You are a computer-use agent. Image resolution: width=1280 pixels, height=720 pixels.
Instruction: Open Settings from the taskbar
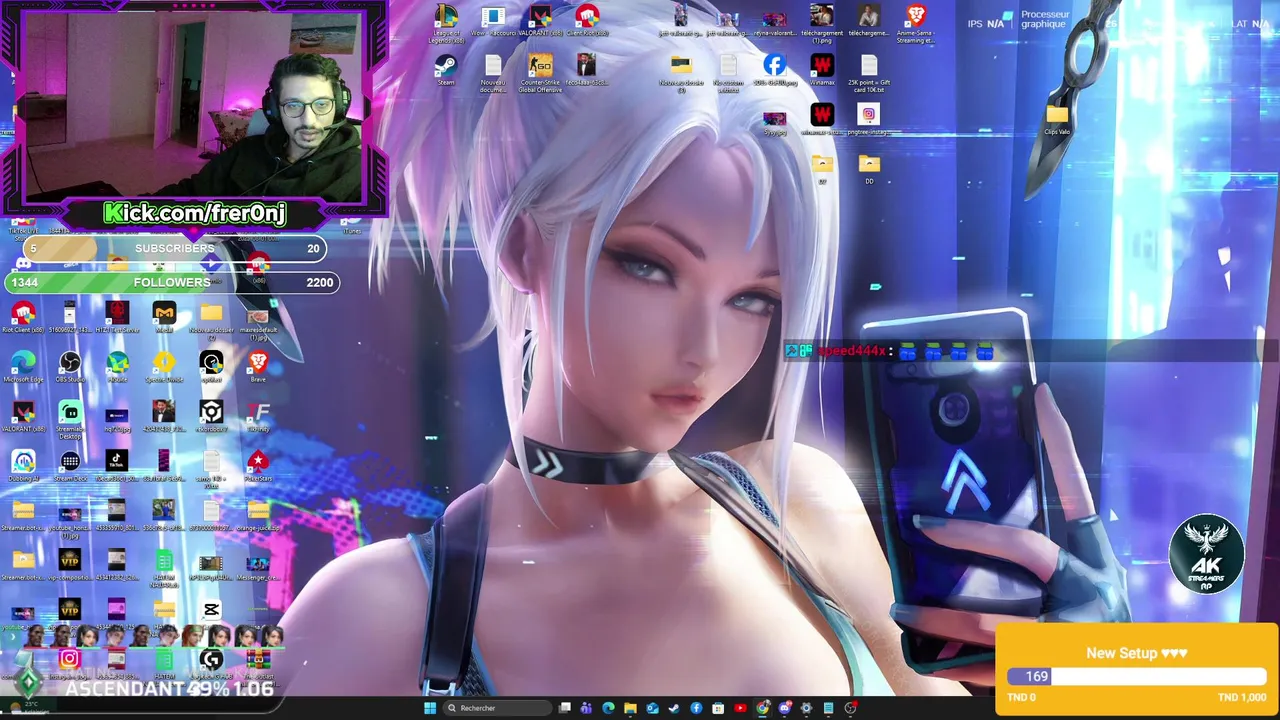[806, 708]
